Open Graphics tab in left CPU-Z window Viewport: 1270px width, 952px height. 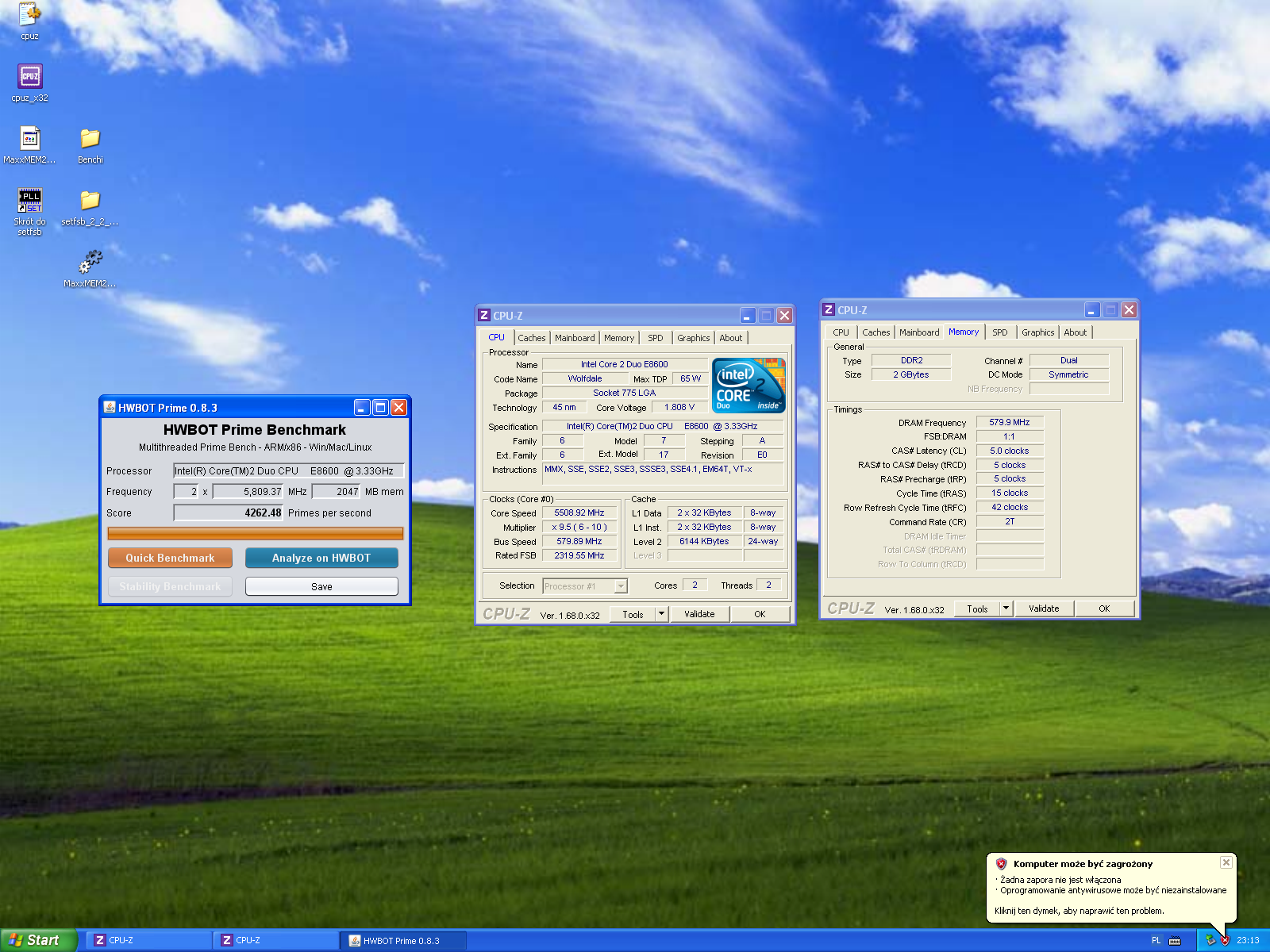pos(694,338)
